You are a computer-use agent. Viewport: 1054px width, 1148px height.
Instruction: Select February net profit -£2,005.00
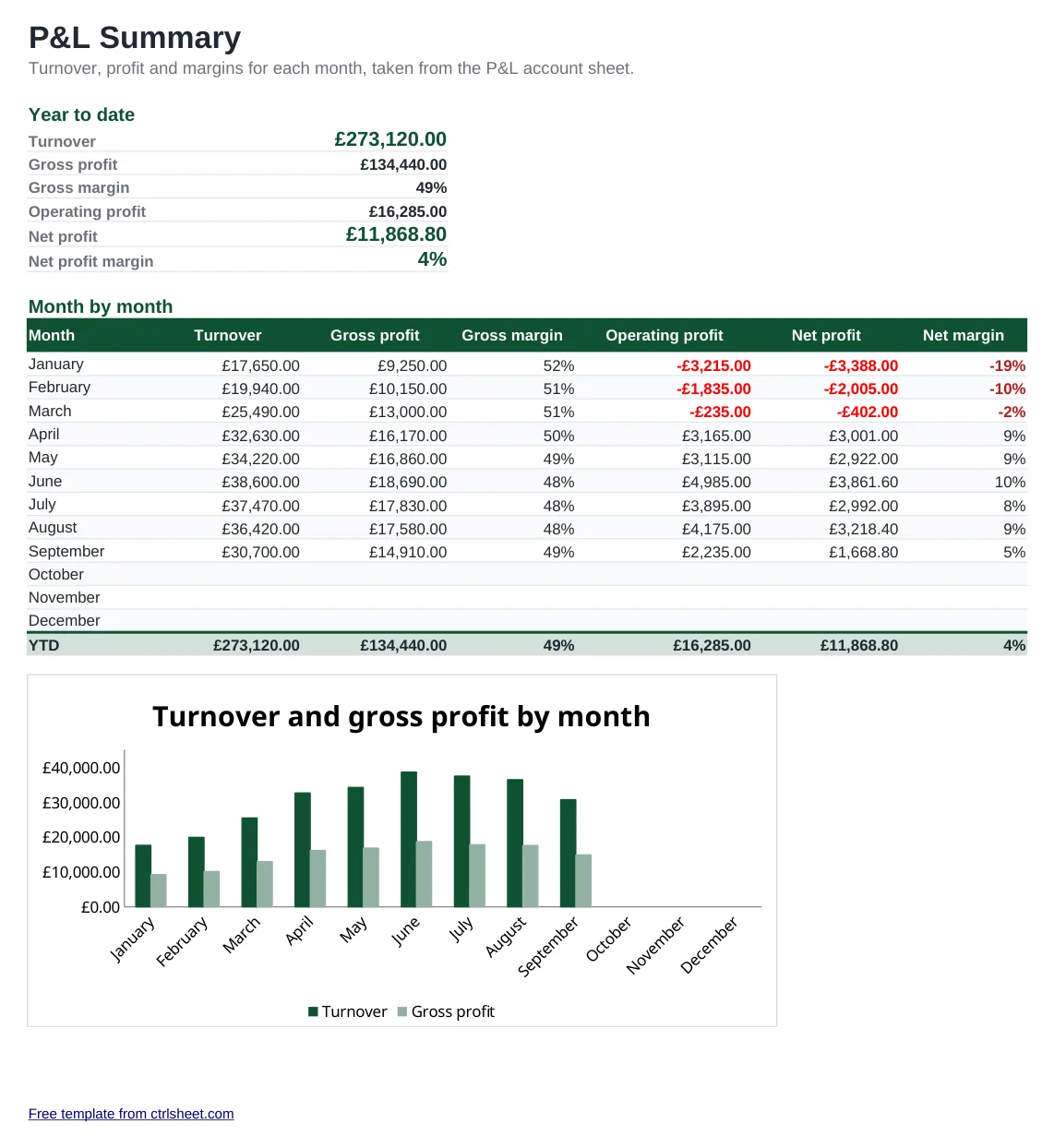[860, 389]
